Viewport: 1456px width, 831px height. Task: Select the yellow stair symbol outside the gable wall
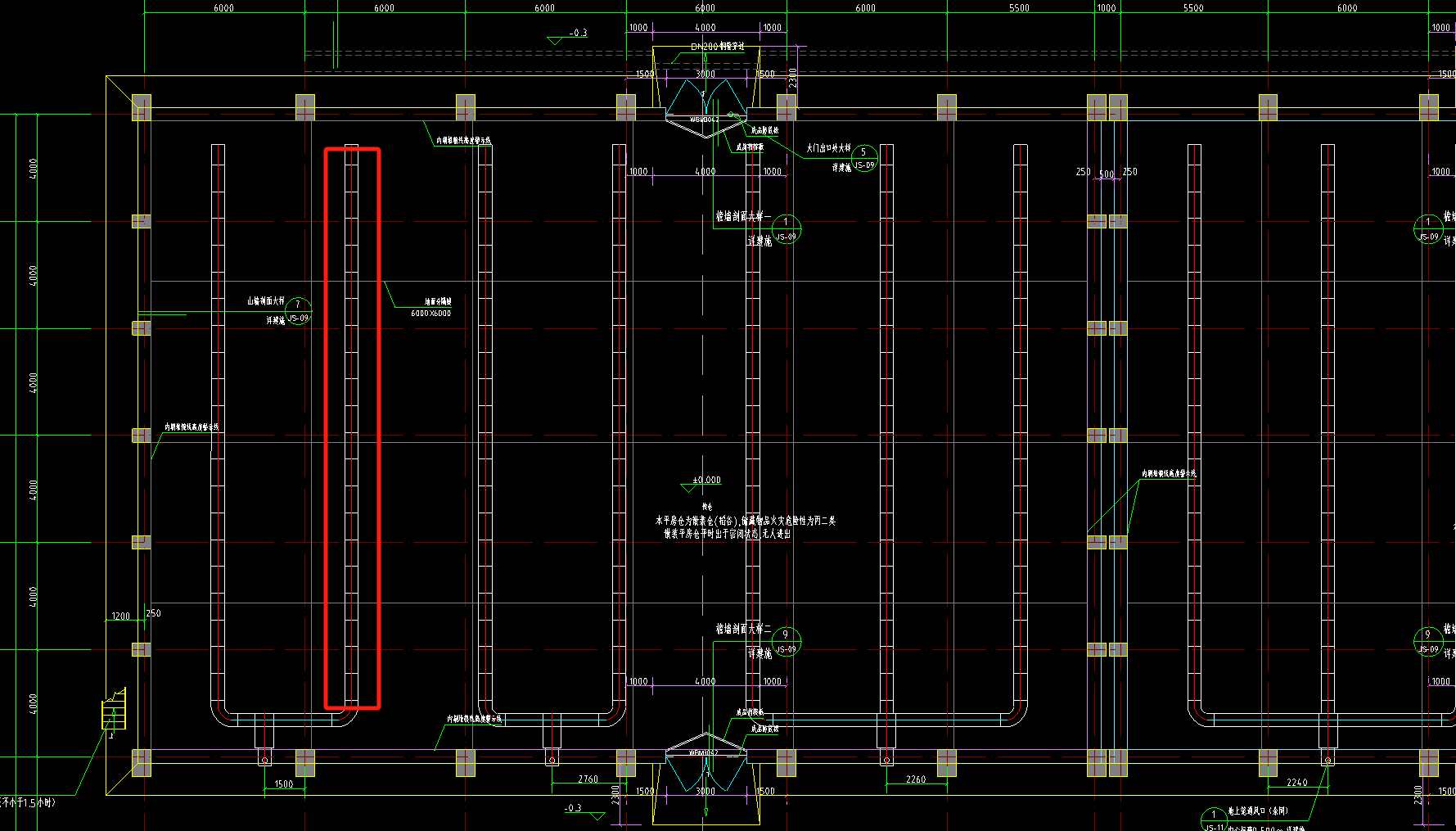tap(114, 709)
